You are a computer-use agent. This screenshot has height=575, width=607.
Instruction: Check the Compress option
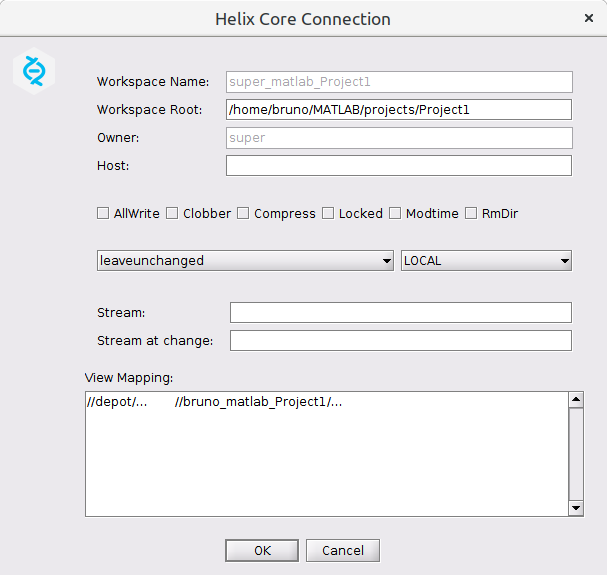[x=243, y=213]
